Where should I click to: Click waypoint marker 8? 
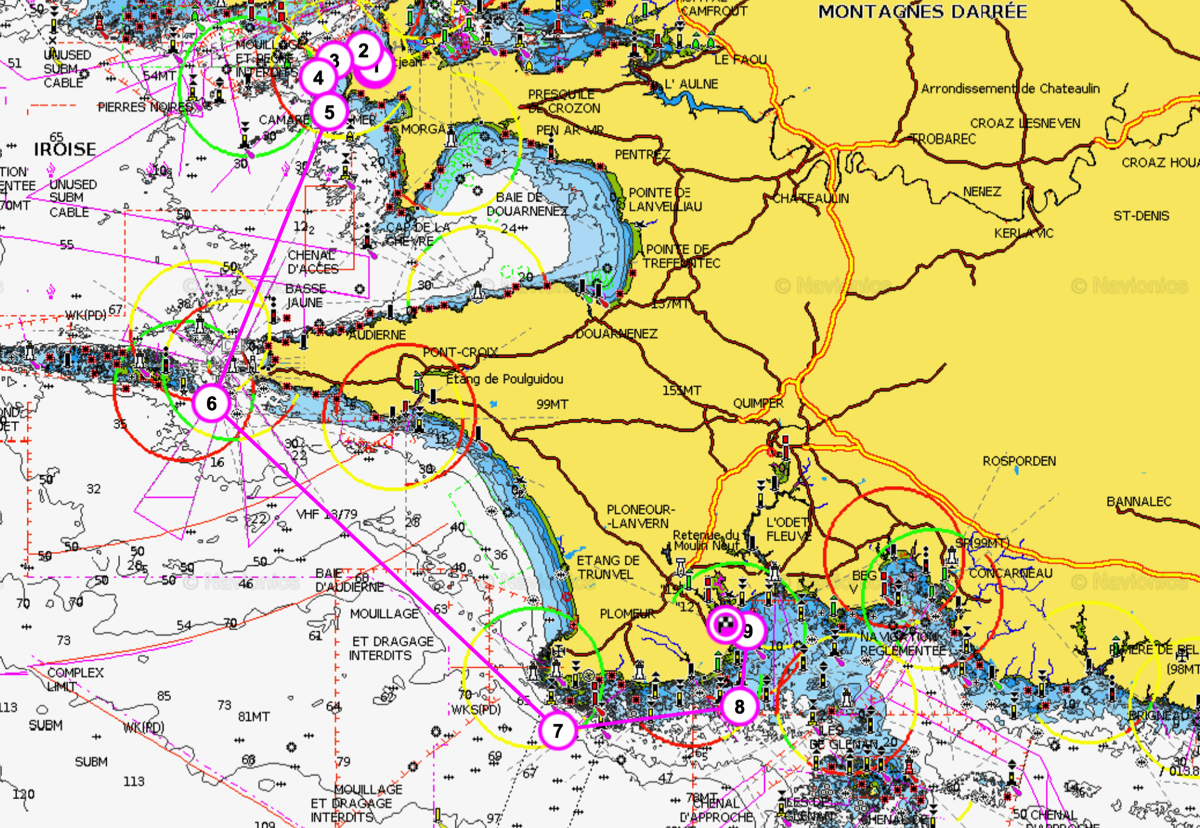(739, 707)
